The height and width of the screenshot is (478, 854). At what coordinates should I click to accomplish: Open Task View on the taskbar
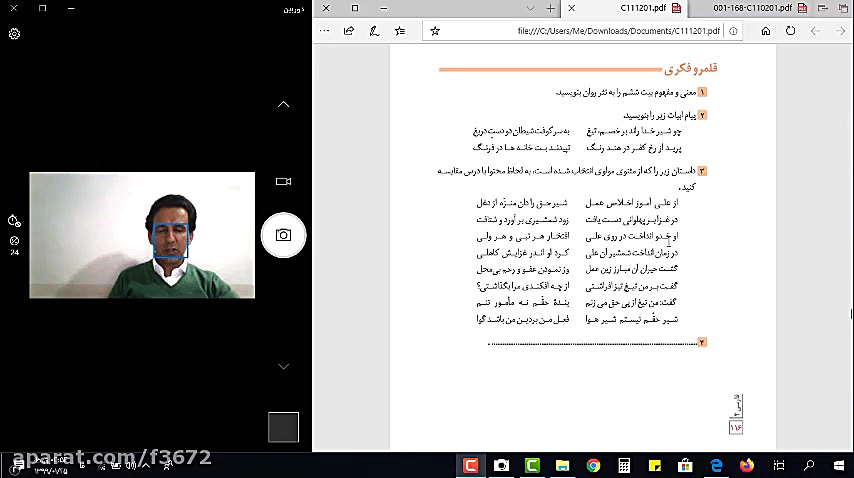click(x=779, y=465)
